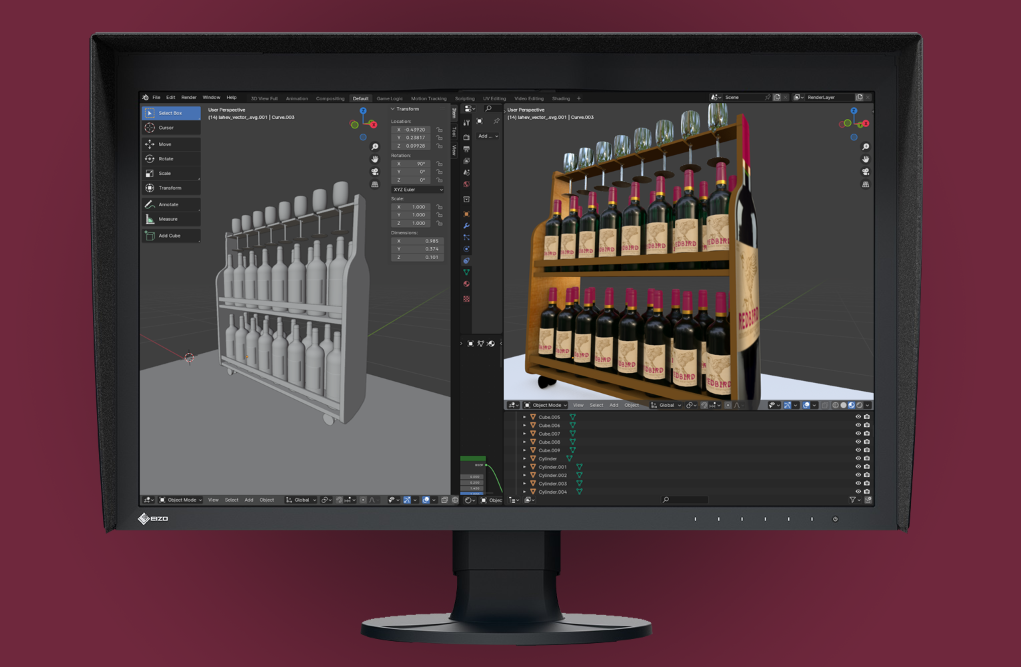Image resolution: width=1021 pixels, height=667 pixels.
Task: Open the Modifiers wrench tab
Action: (x=466, y=225)
